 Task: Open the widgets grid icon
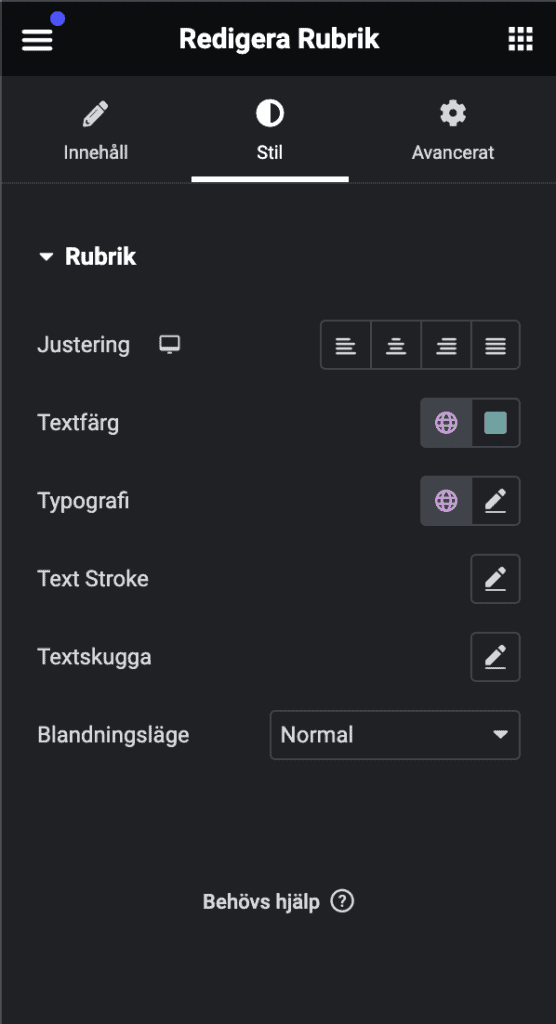pyautogui.click(x=520, y=39)
